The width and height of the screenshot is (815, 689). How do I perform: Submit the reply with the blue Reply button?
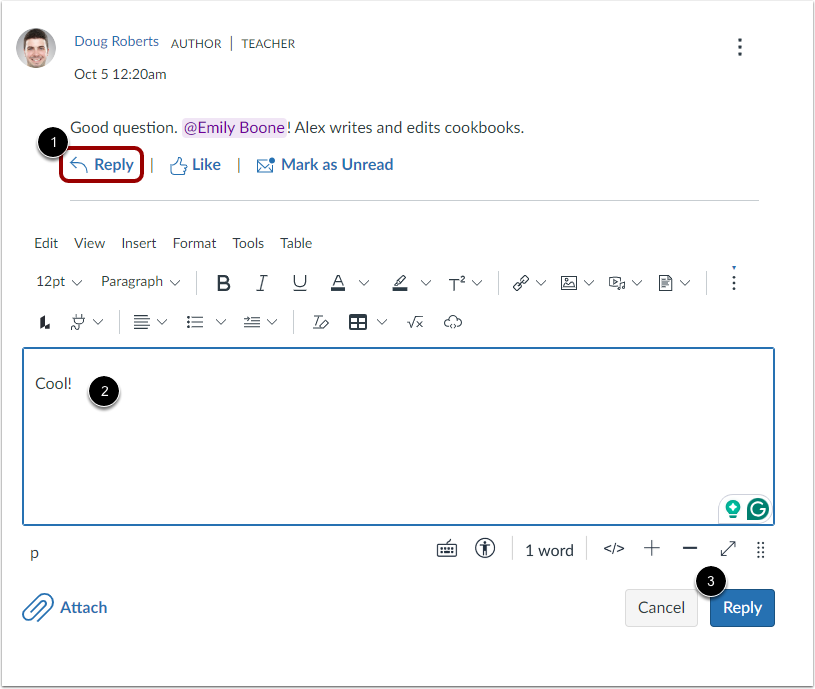pos(742,607)
